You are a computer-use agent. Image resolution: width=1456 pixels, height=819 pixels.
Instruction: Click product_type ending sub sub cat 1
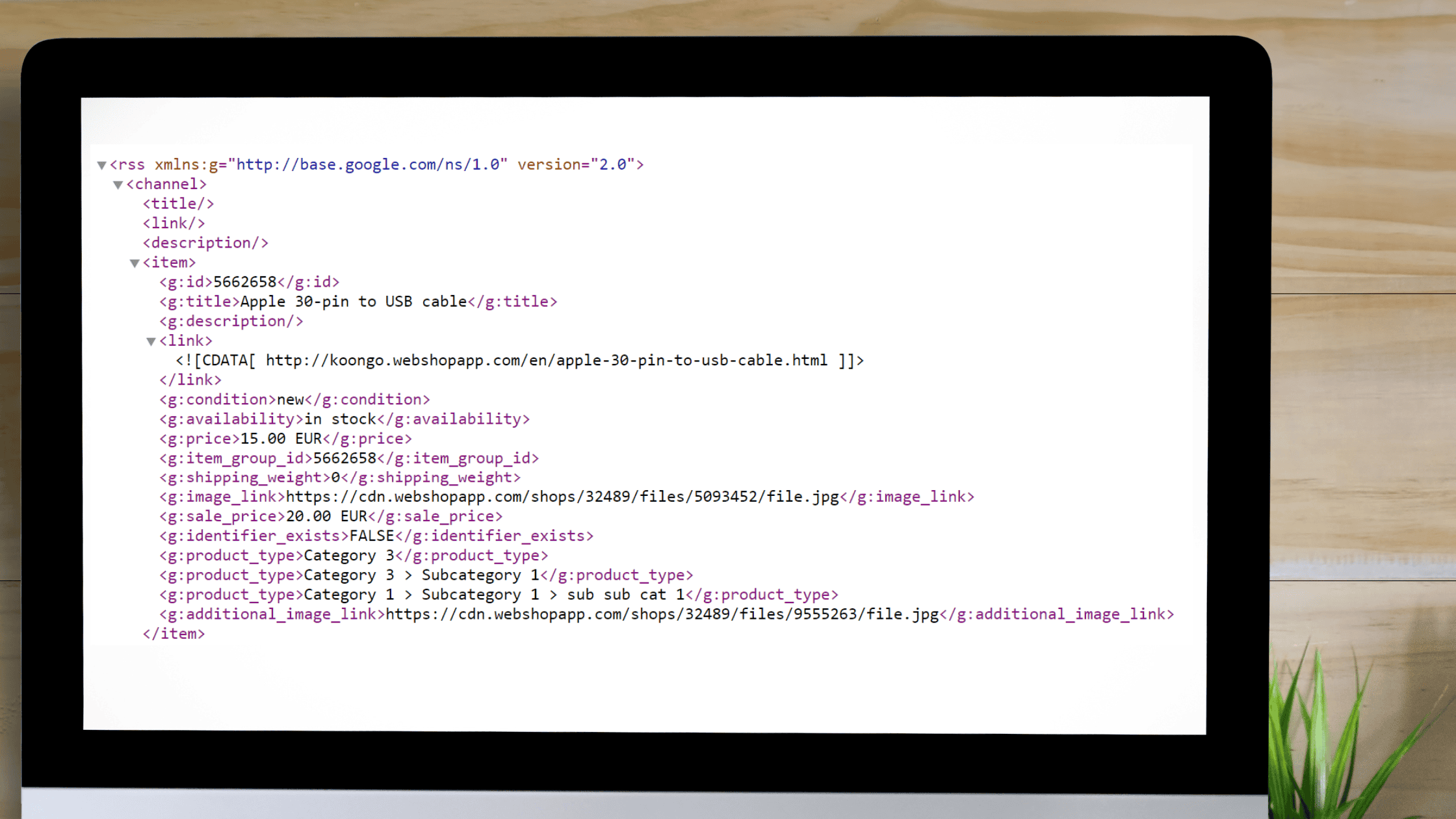point(499,595)
